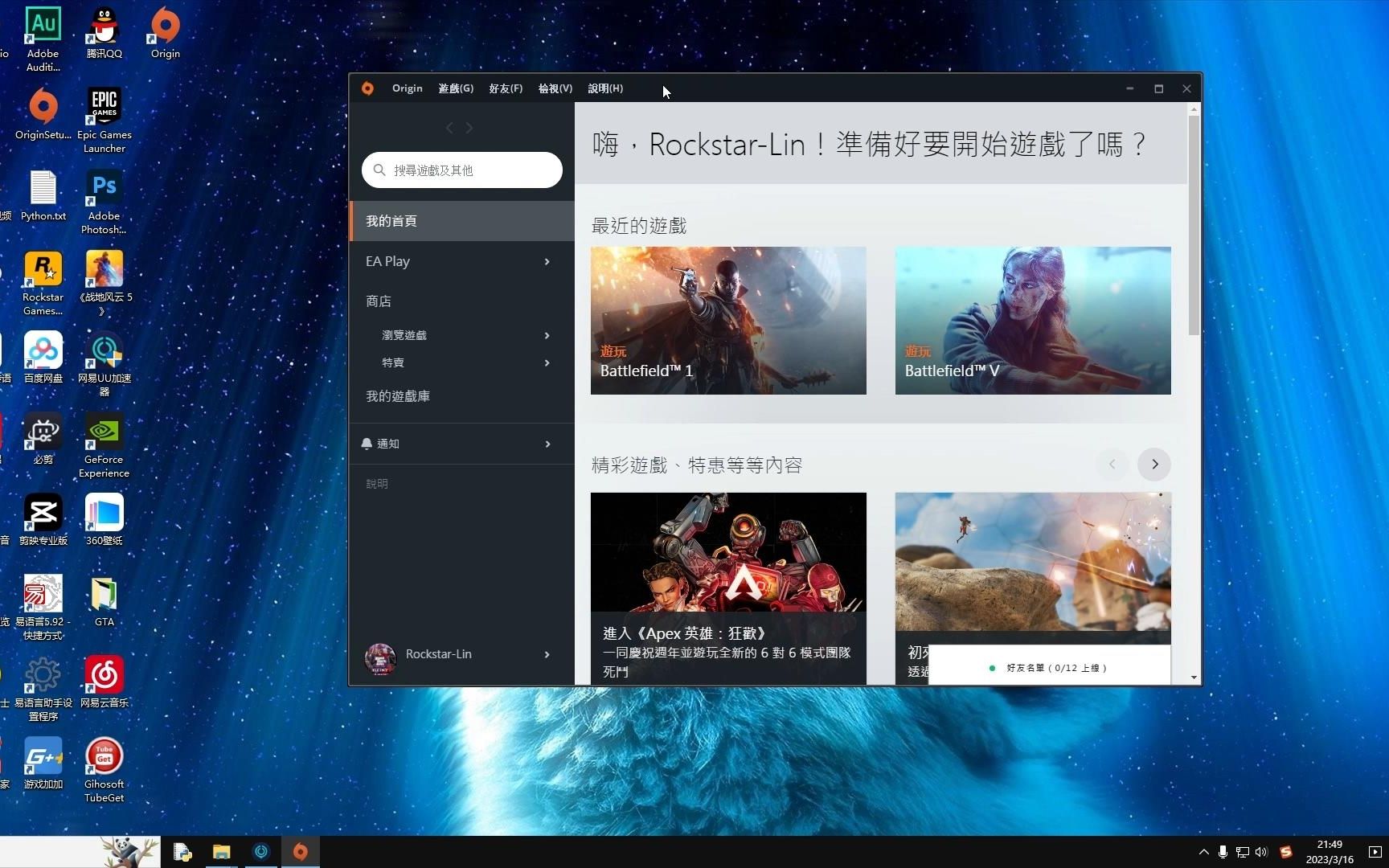The image size is (1389, 868).
Task: Open 我的遊戲庫 in the sidebar
Action: pos(398,396)
